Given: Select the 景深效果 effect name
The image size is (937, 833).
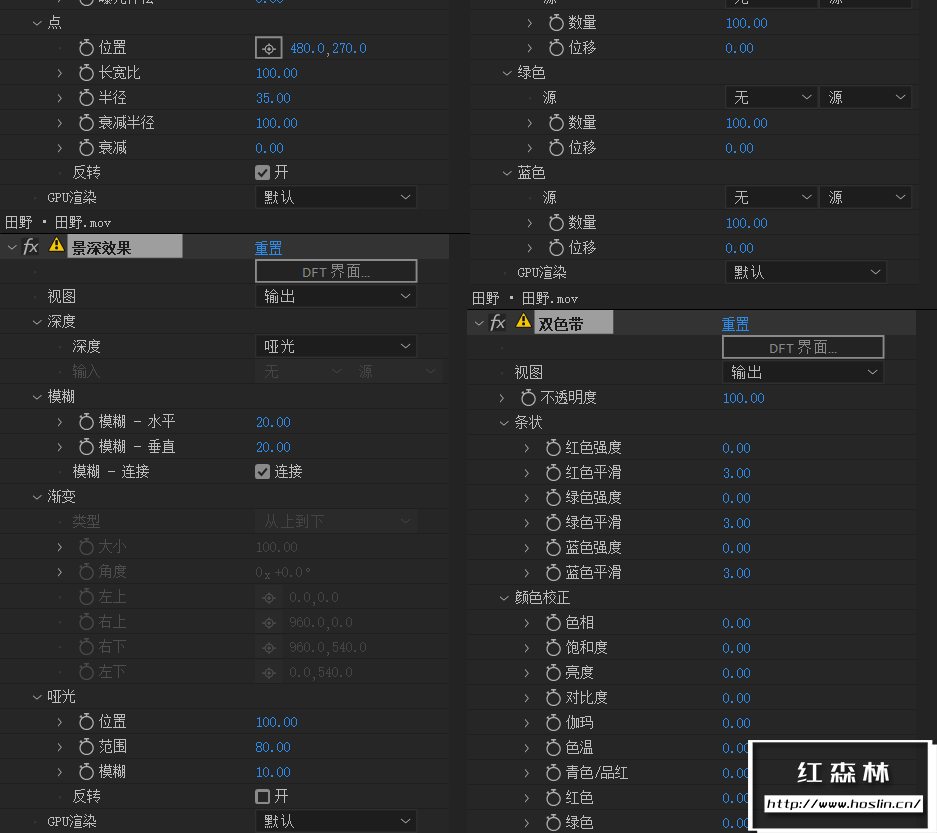Looking at the screenshot, I should pos(125,247).
